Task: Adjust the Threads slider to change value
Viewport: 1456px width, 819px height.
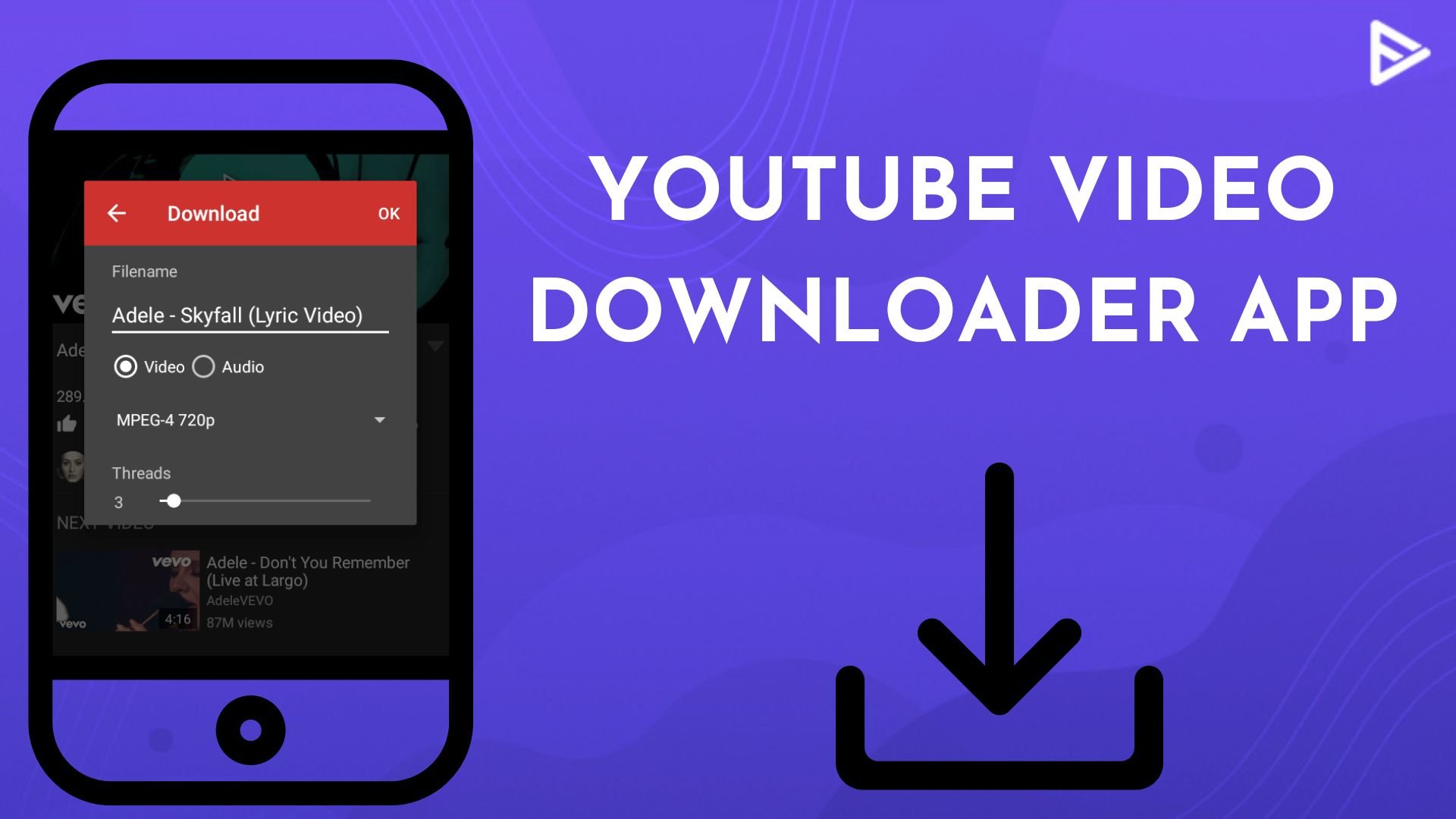Action: tap(170, 501)
